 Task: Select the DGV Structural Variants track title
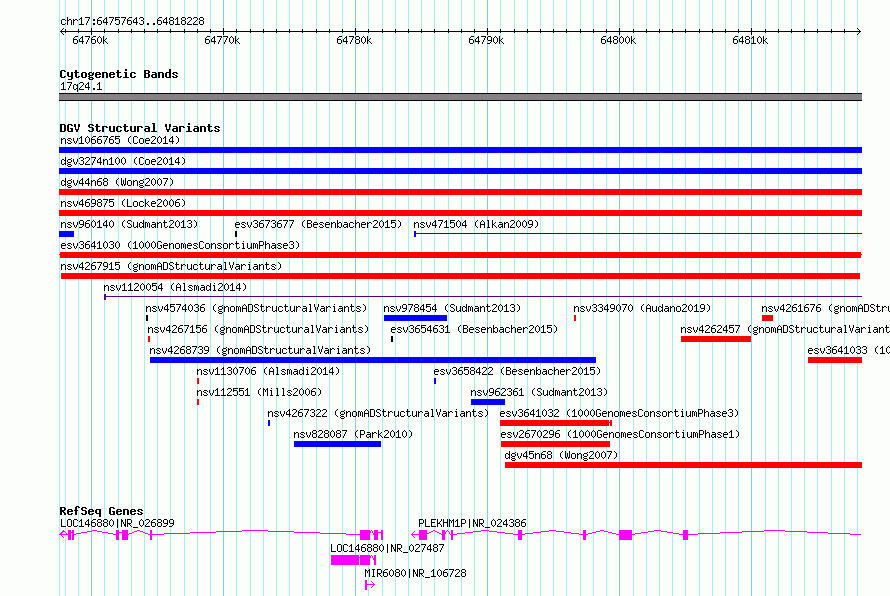[140, 128]
